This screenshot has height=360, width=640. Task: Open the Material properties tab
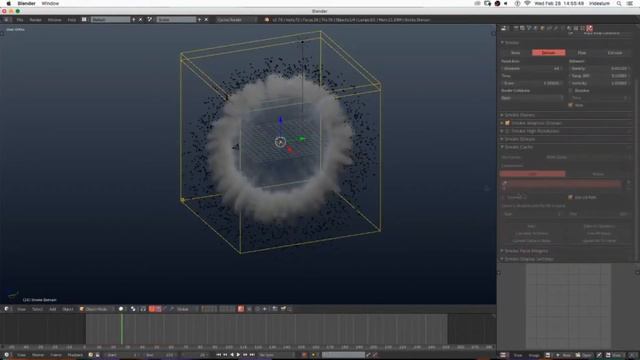coord(569,28)
